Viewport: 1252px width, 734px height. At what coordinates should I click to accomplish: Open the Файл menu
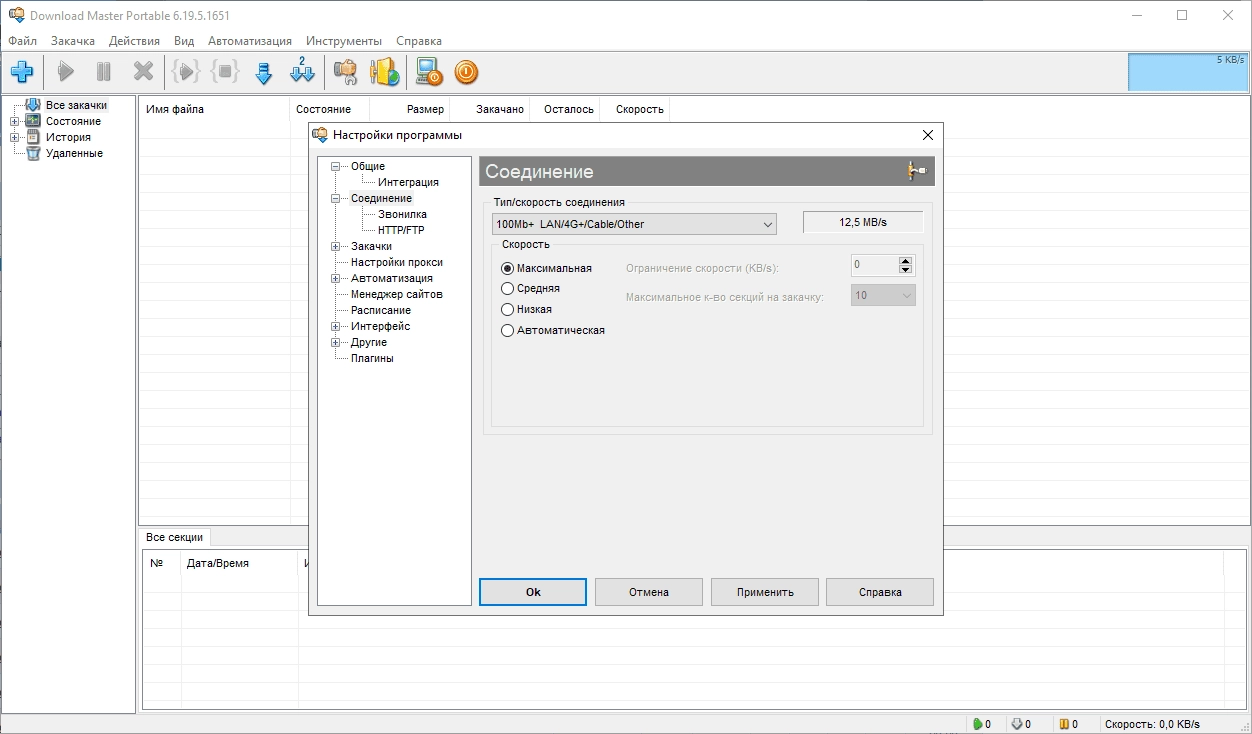click(x=22, y=41)
